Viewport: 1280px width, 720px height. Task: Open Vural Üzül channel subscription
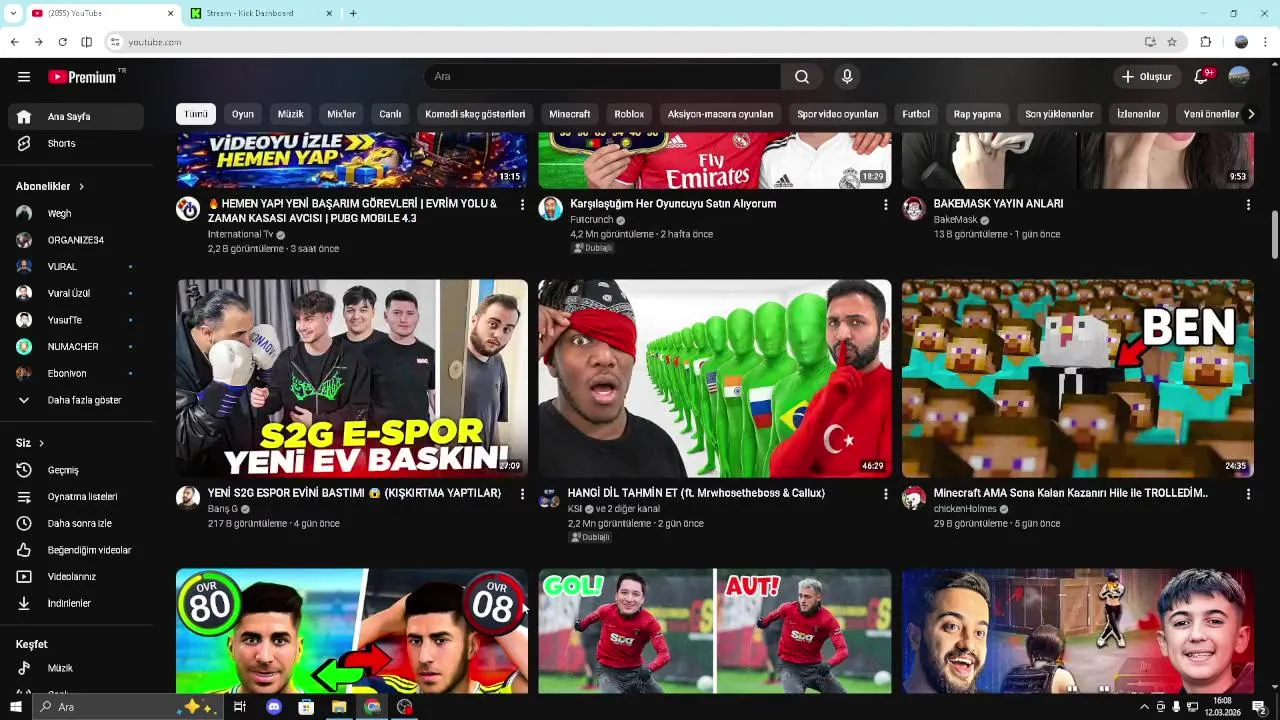[x=76, y=294]
